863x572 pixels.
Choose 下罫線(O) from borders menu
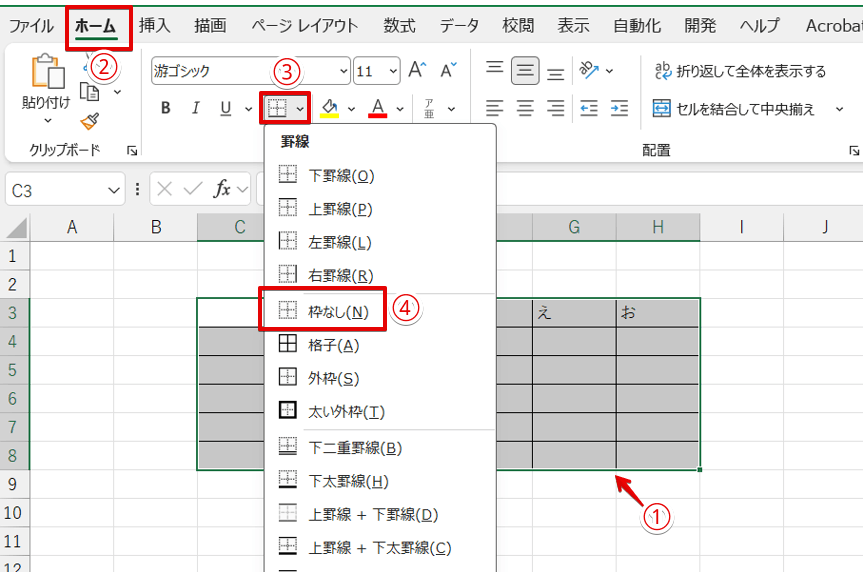380,176
